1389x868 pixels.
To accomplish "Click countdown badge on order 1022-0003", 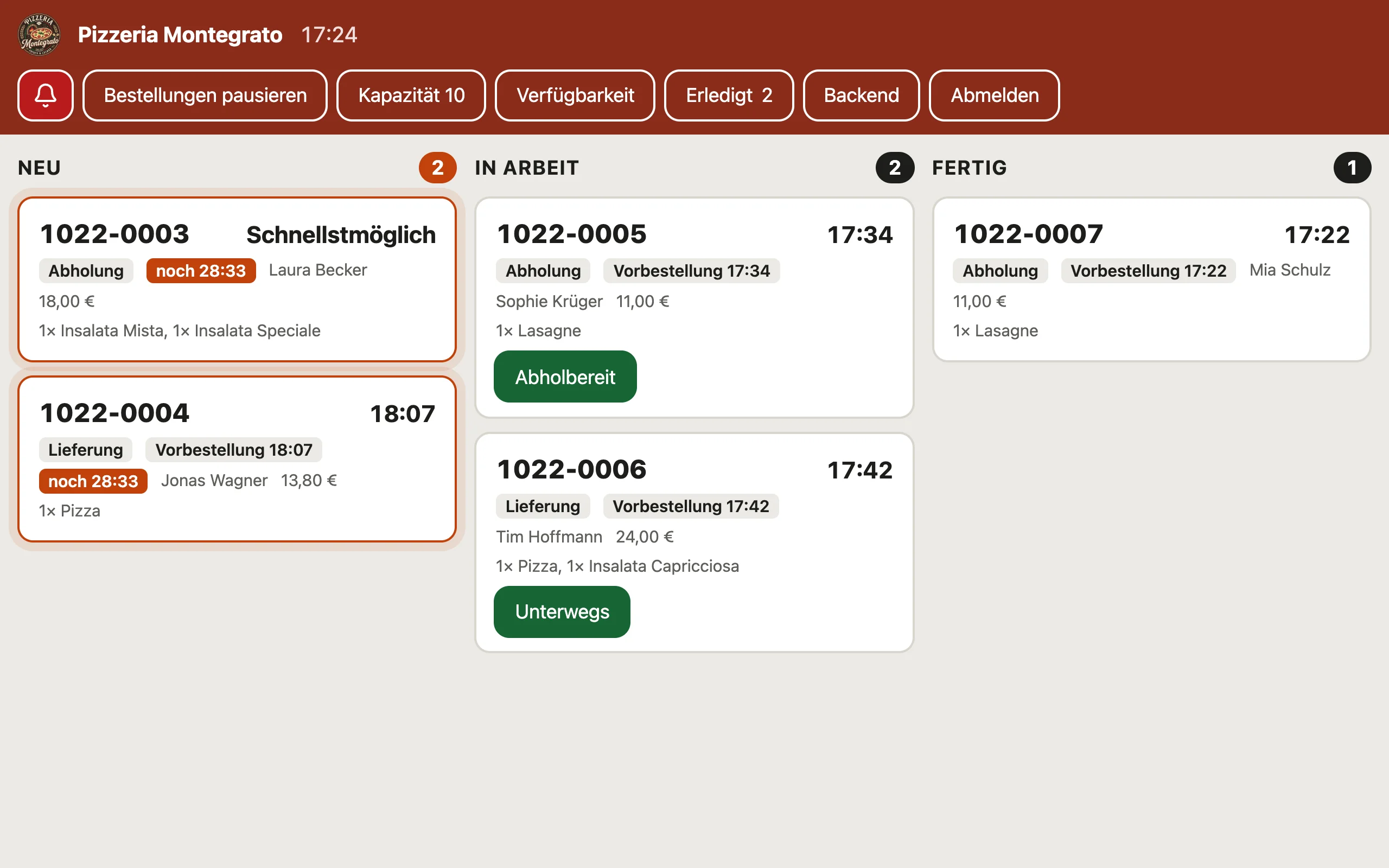I will click(x=201, y=270).
